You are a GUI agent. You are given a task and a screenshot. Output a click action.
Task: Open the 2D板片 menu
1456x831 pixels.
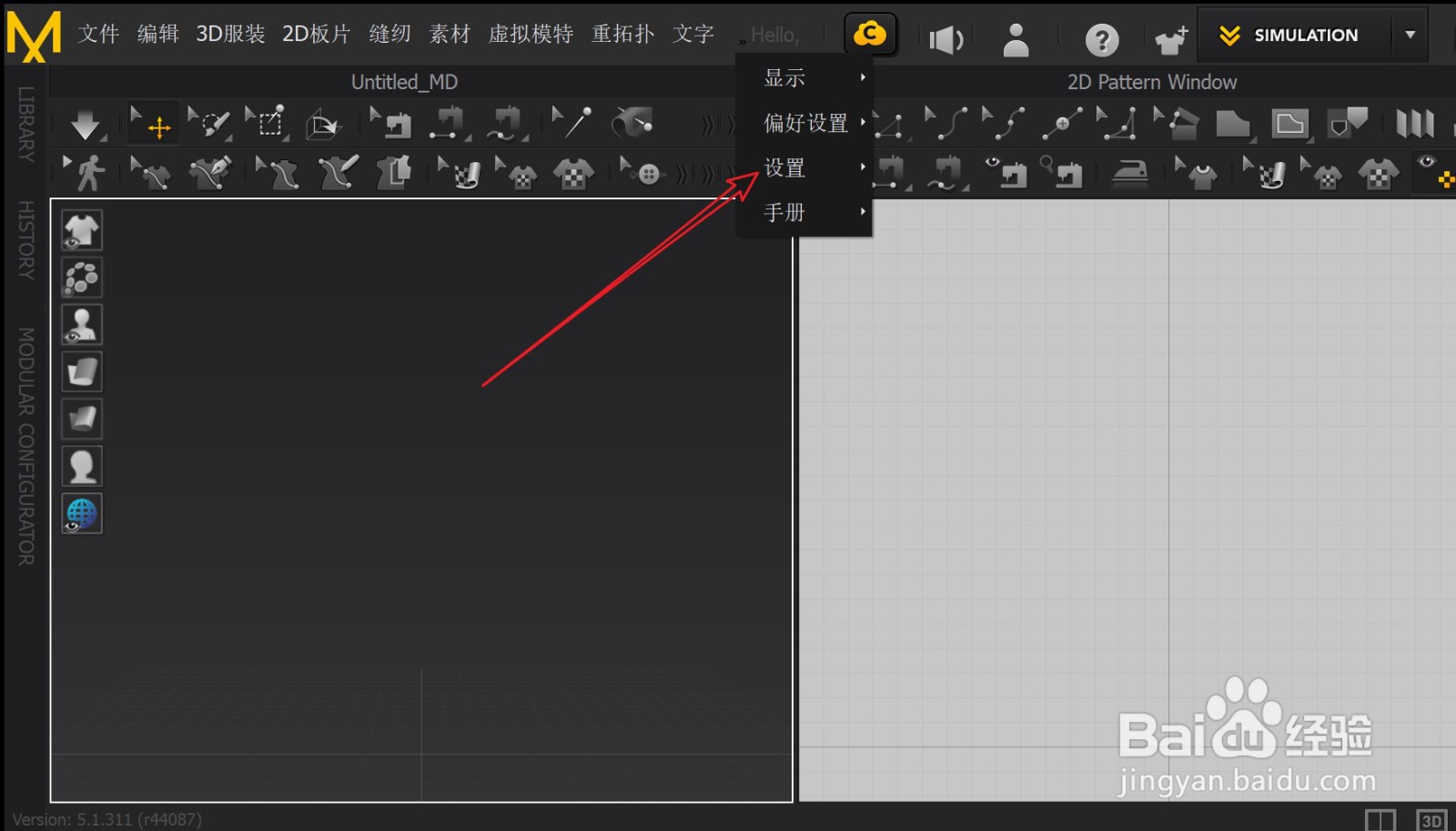(x=317, y=35)
